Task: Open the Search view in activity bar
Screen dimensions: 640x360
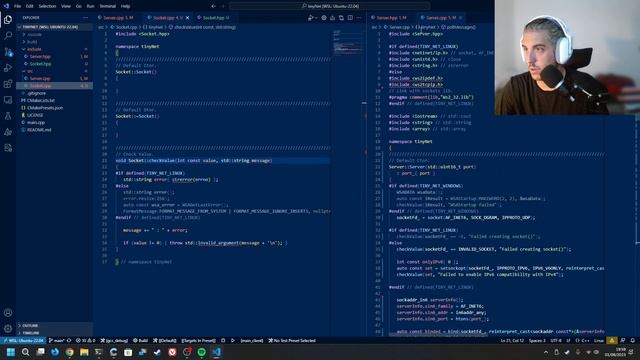Action: click(8, 36)
